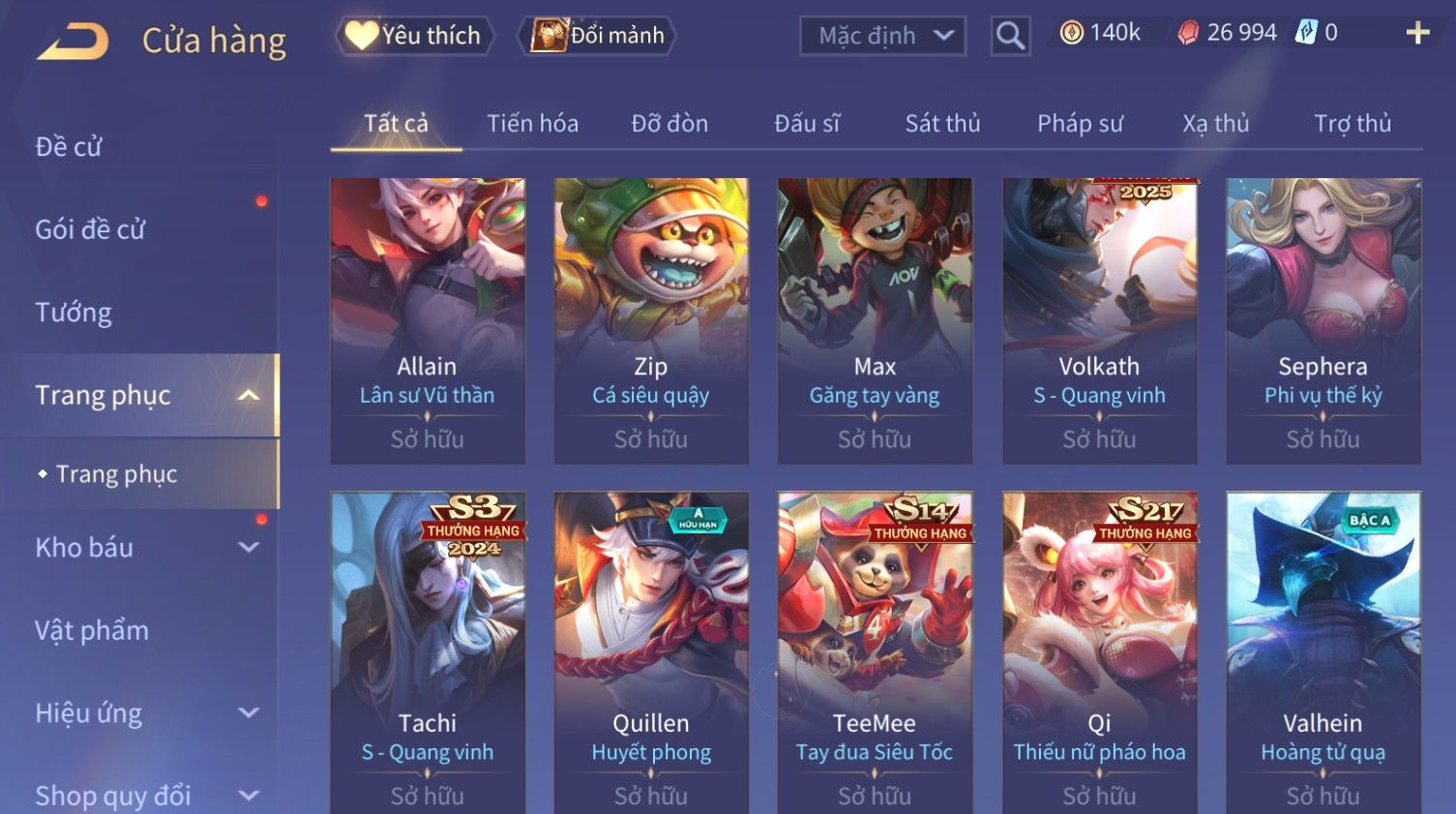
Task: Click the heart icon in Yêu thích
Action: pos(362,35)
